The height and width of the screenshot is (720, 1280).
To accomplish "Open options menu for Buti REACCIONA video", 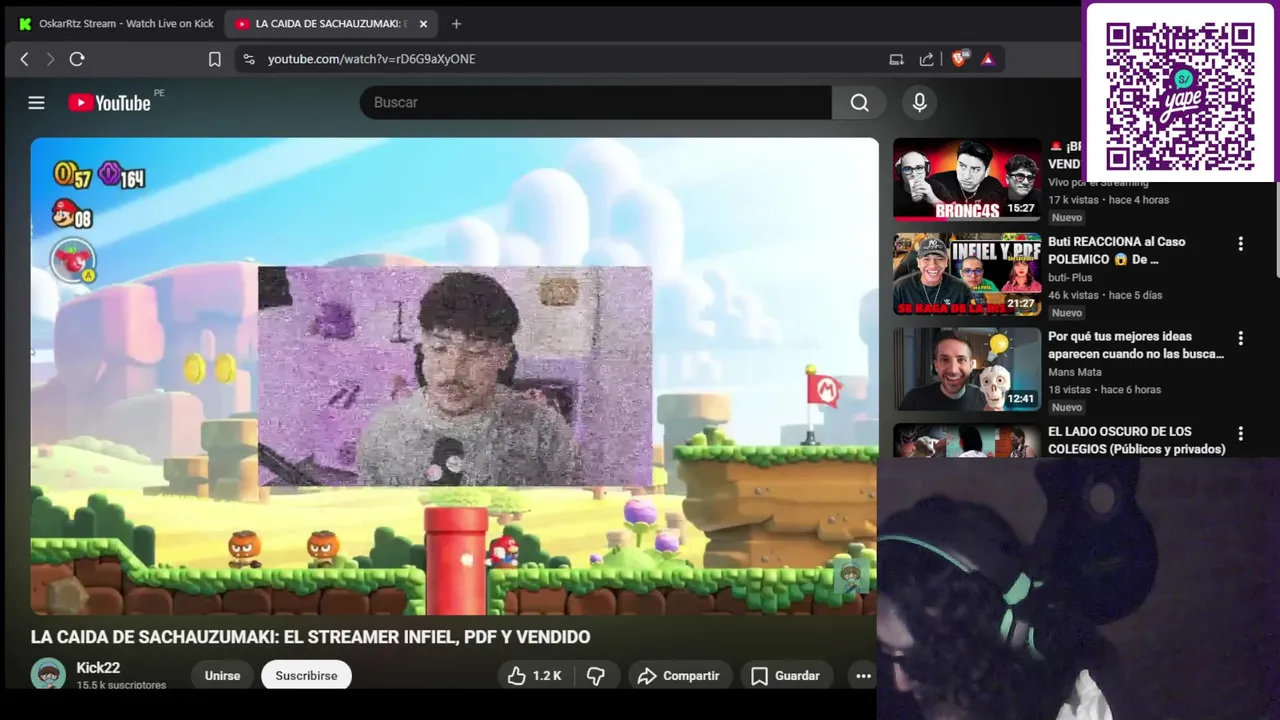I will pyautogui.click(x=1241, y=244).
